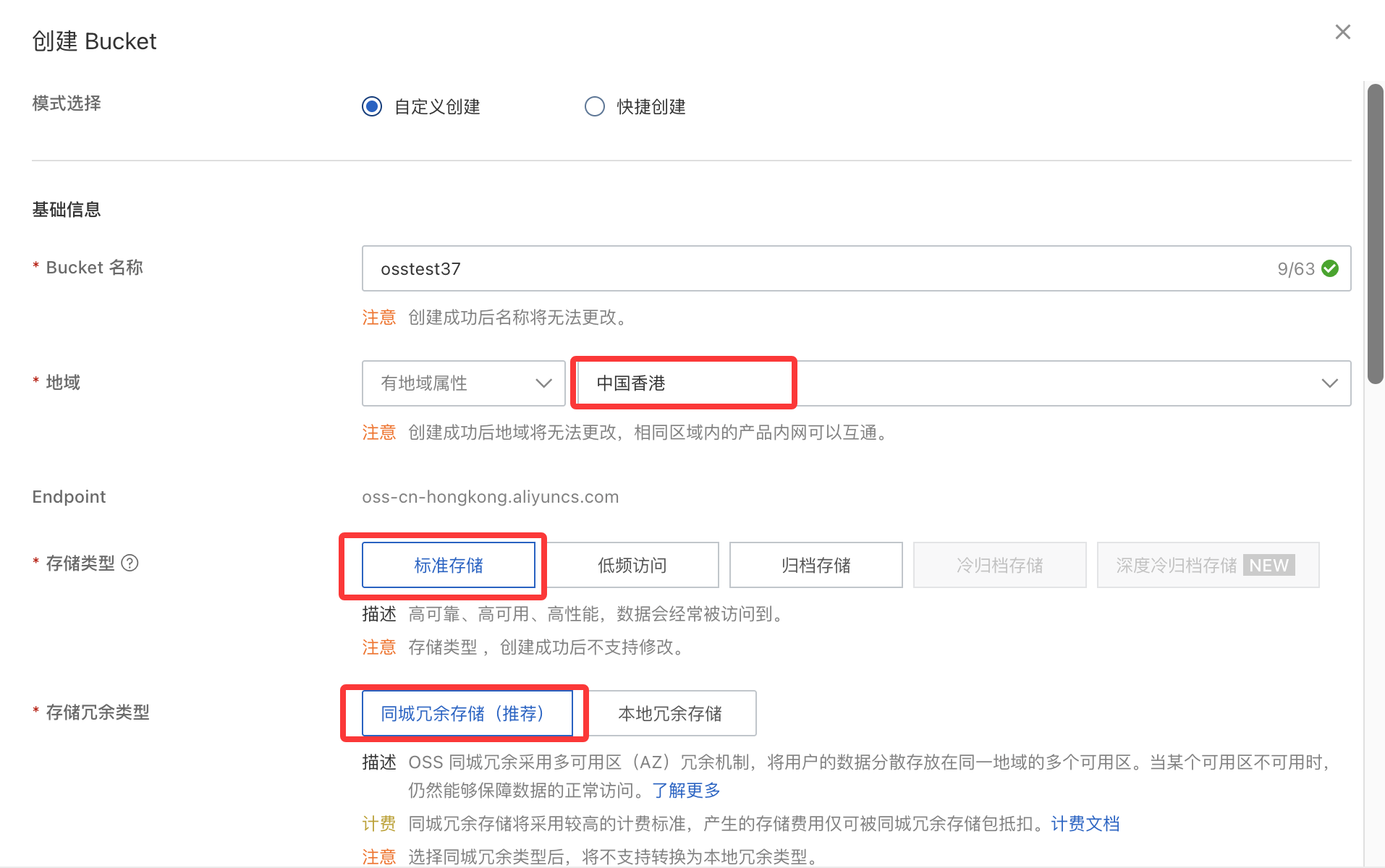Click the green validation checkmark icon
Viewport: 1385px width, 868px height.
(x=1330, y=268)
